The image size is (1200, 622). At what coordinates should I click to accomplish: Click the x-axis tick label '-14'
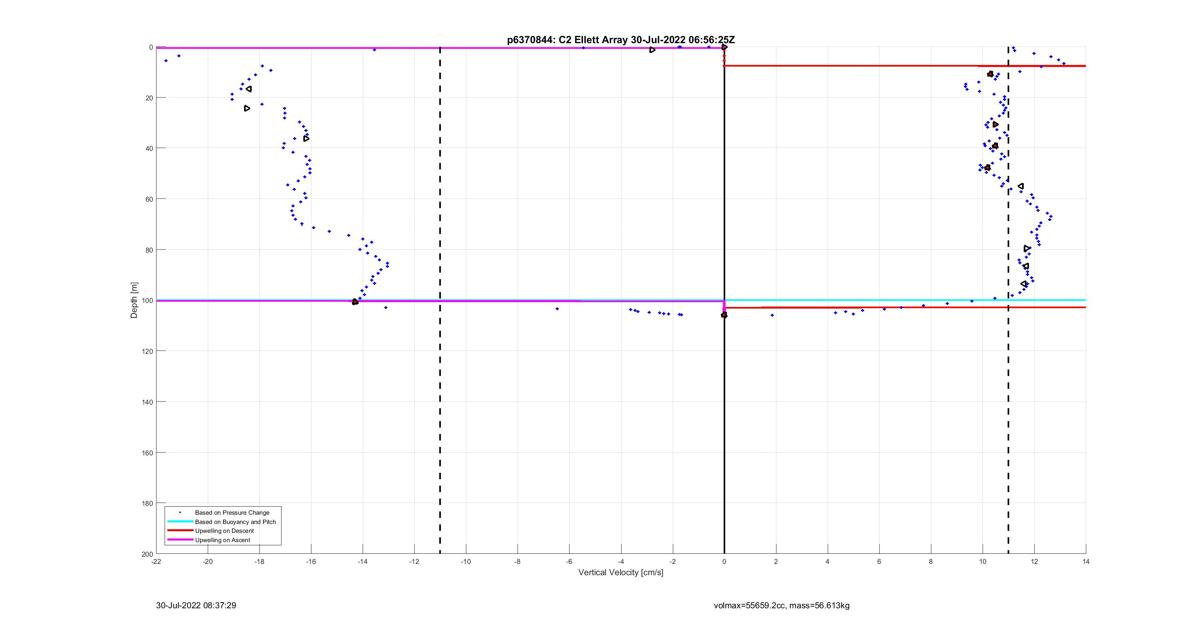[x=363, y=561]
